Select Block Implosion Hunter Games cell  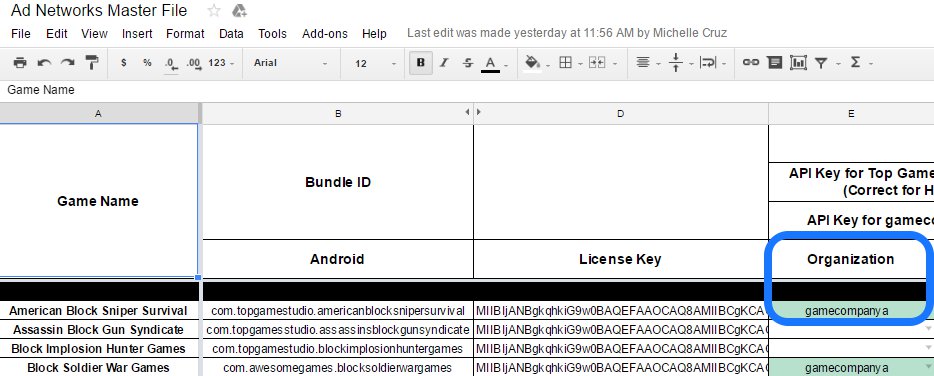tap(98, 349)
